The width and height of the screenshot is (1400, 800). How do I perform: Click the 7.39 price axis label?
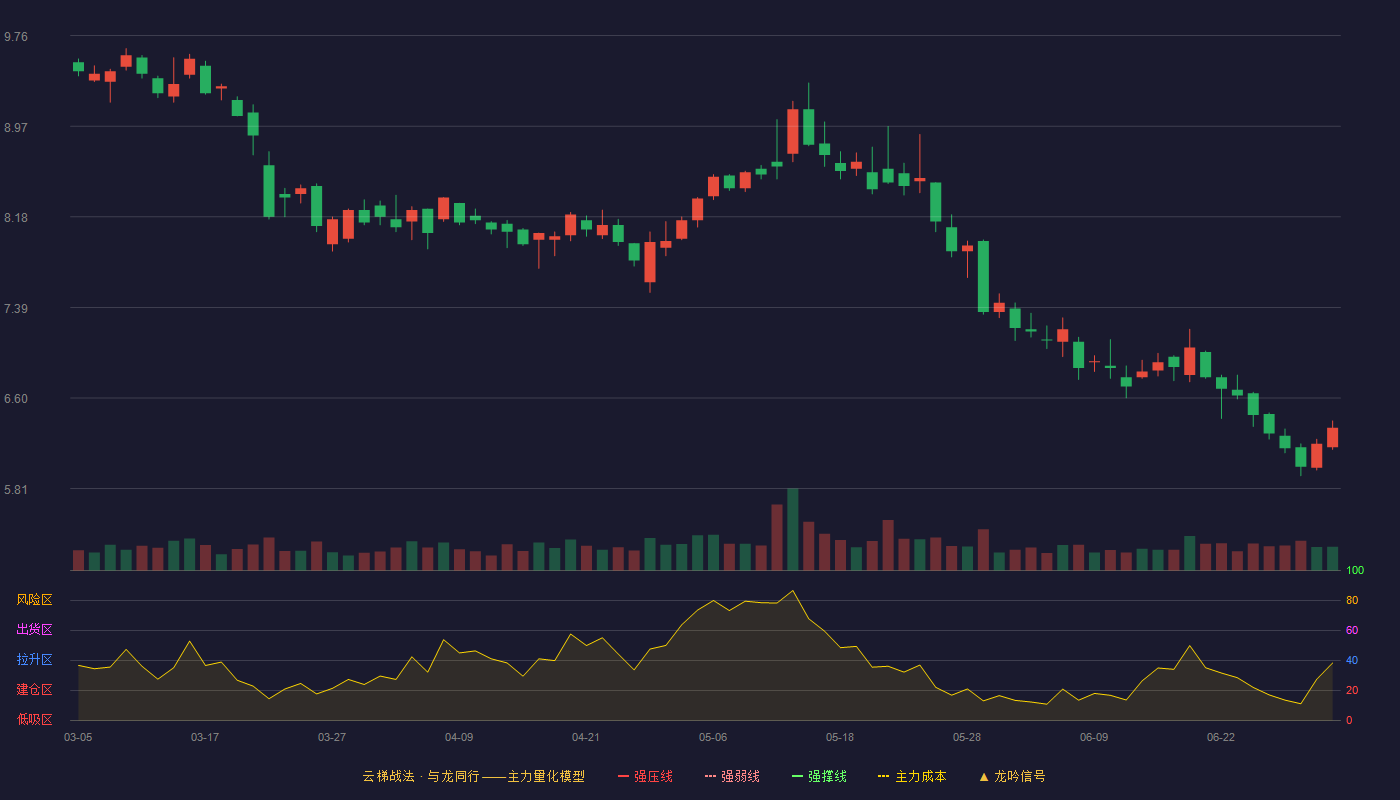click(x=16, y=309)
